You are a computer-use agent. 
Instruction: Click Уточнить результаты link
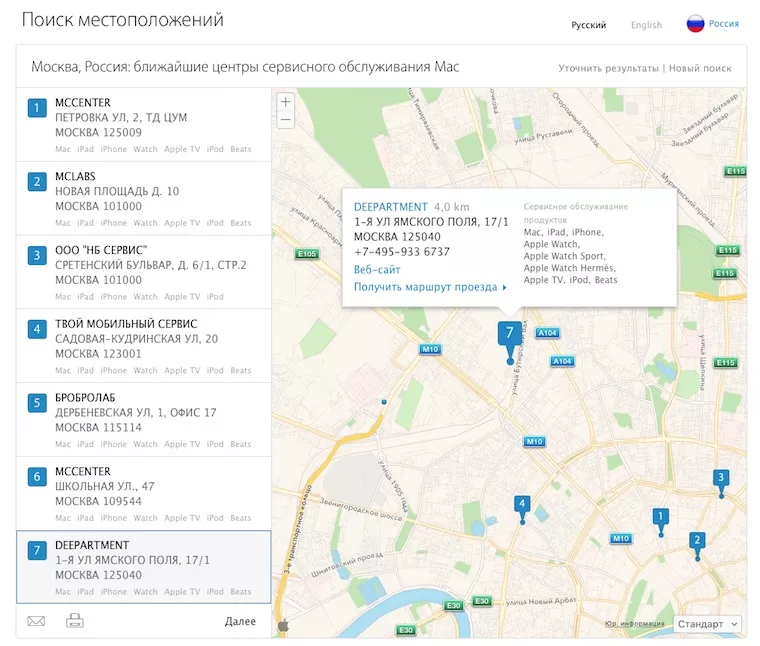point(607,68)
